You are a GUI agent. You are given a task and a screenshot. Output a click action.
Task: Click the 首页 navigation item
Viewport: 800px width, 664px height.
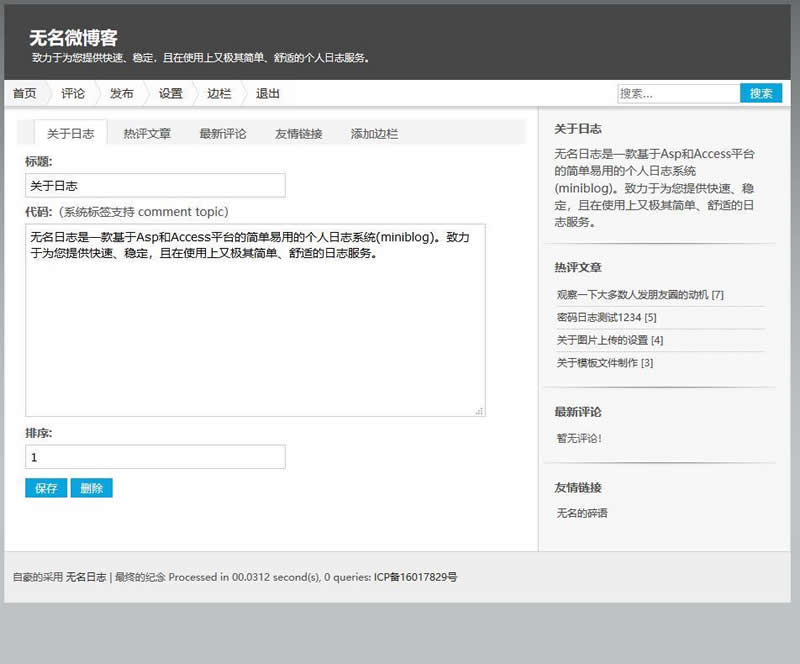pos(25,94)
